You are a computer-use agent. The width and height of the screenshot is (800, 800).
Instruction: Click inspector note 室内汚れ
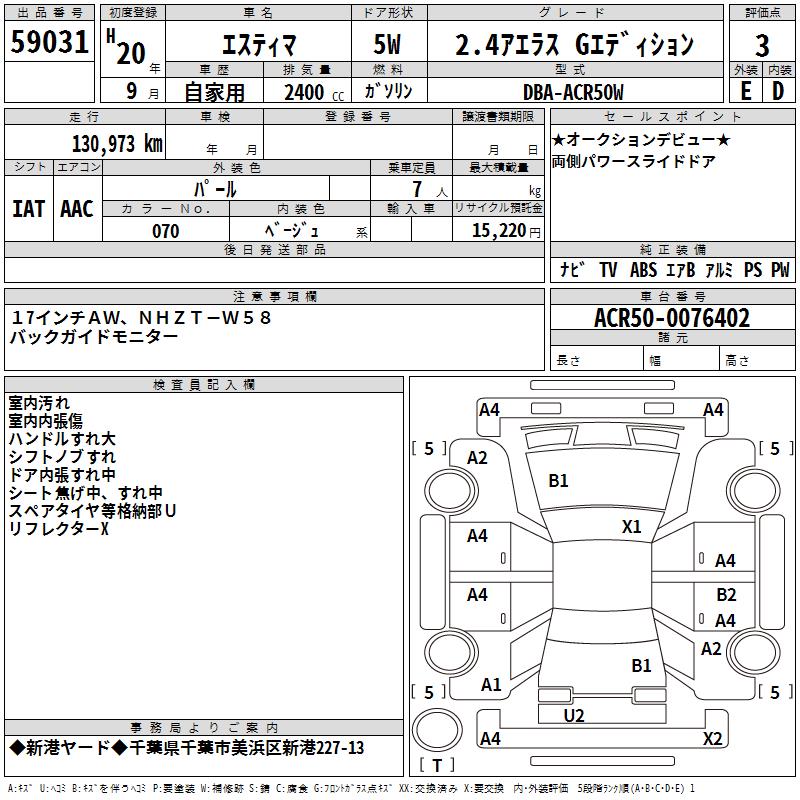[x=39, y=403]
